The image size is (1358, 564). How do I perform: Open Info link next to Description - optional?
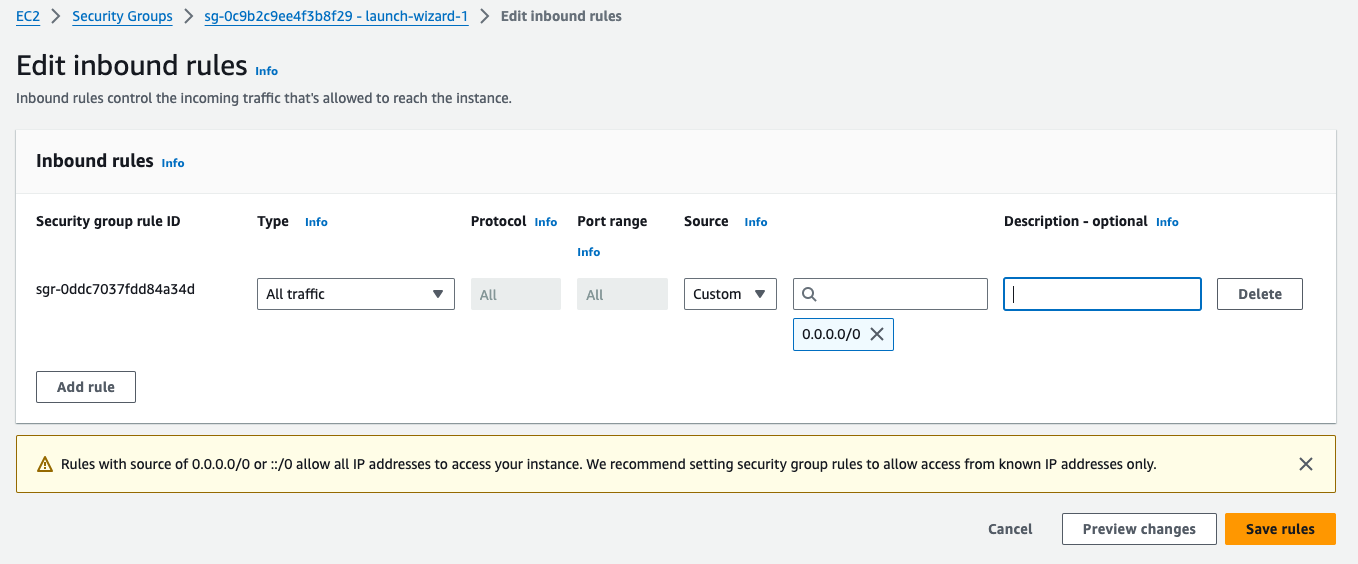[1167, 222]
